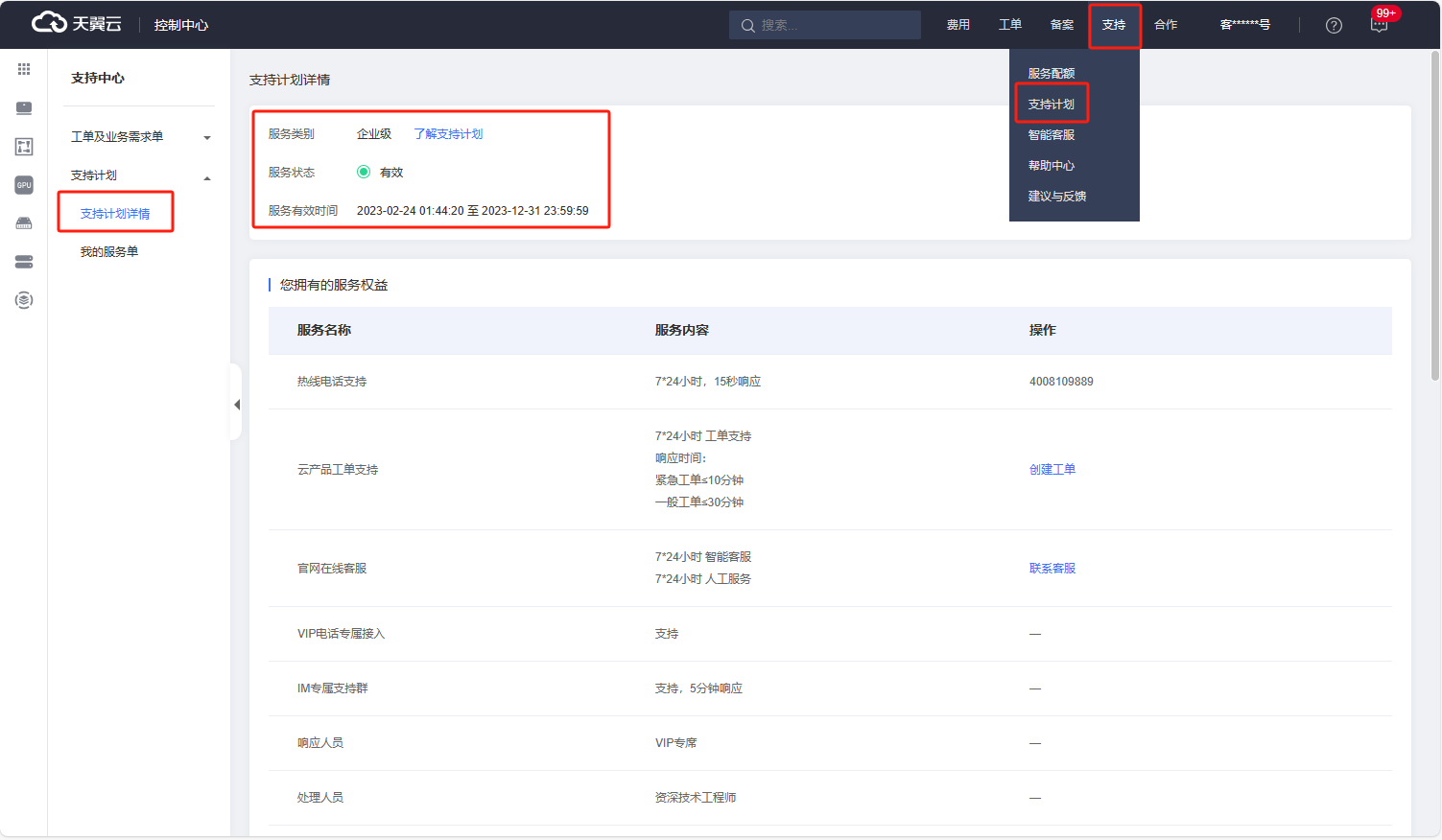1442x840 pixels.
Task: Click the 天翼云 cloud logo
Action: click(x=77, y=24)
